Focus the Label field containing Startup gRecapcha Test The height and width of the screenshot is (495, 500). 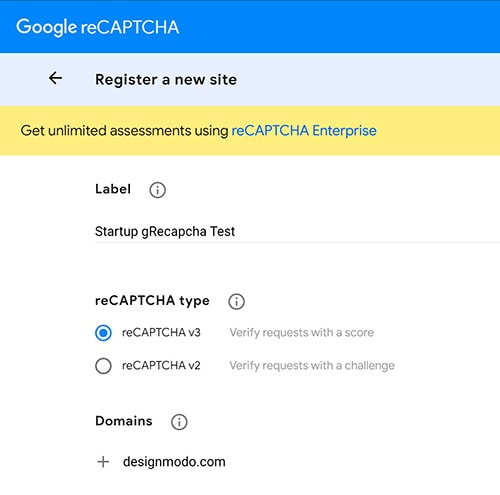point(297,231)
